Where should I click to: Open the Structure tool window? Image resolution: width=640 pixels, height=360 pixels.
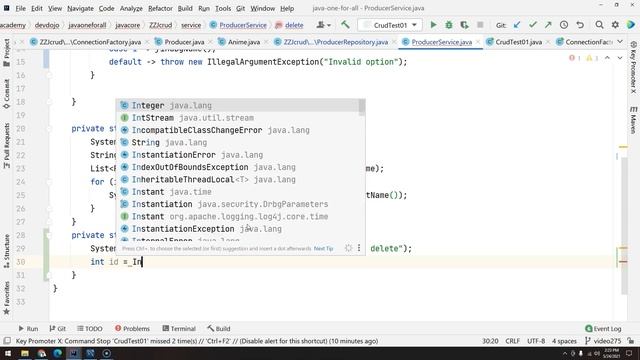coord(7,251)
